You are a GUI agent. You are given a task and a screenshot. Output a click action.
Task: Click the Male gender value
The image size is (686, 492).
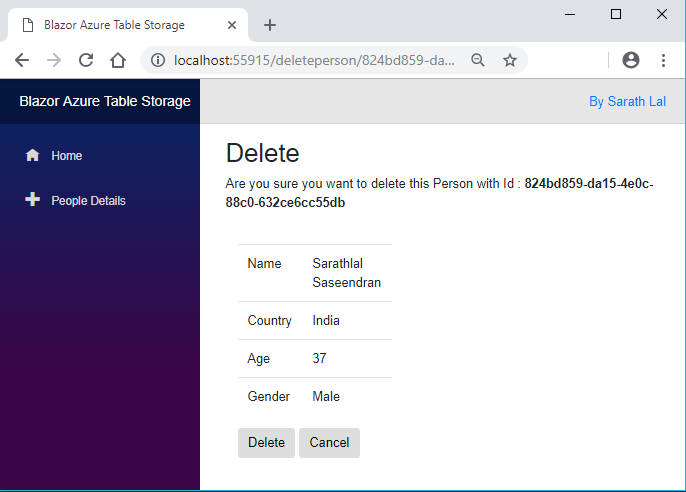tap(326, 396)
